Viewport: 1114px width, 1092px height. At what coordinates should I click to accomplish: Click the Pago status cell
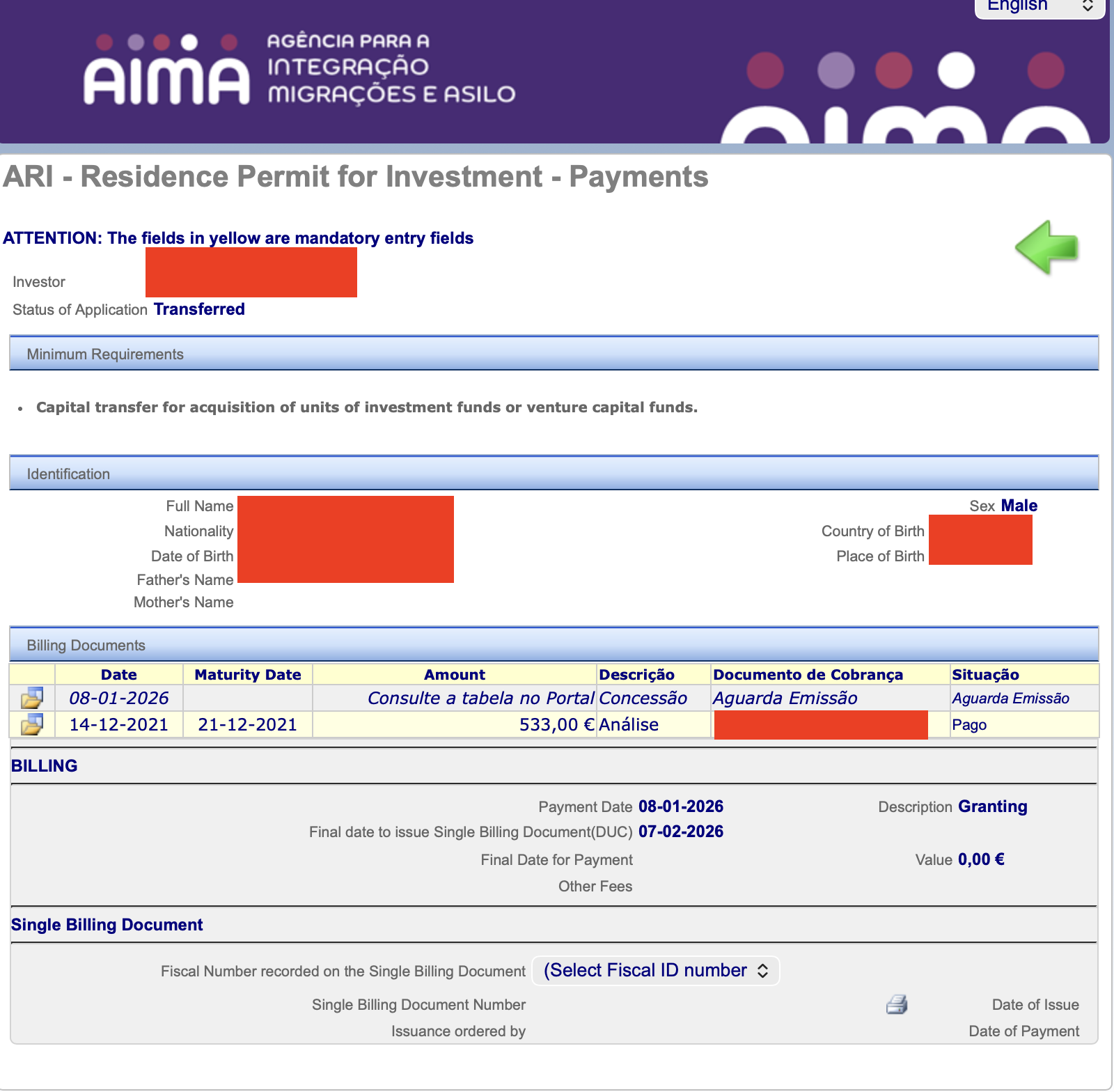(x=969, y=724)
